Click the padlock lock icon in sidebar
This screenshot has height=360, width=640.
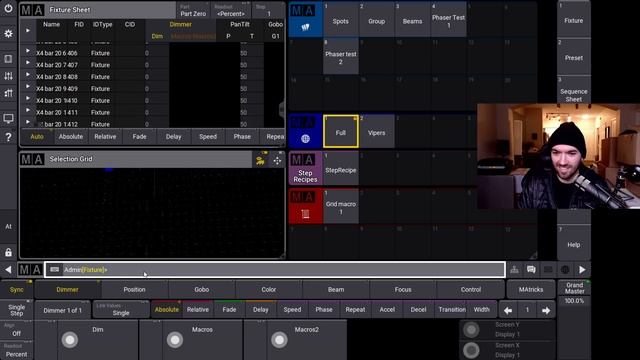(x=8, y=253)
